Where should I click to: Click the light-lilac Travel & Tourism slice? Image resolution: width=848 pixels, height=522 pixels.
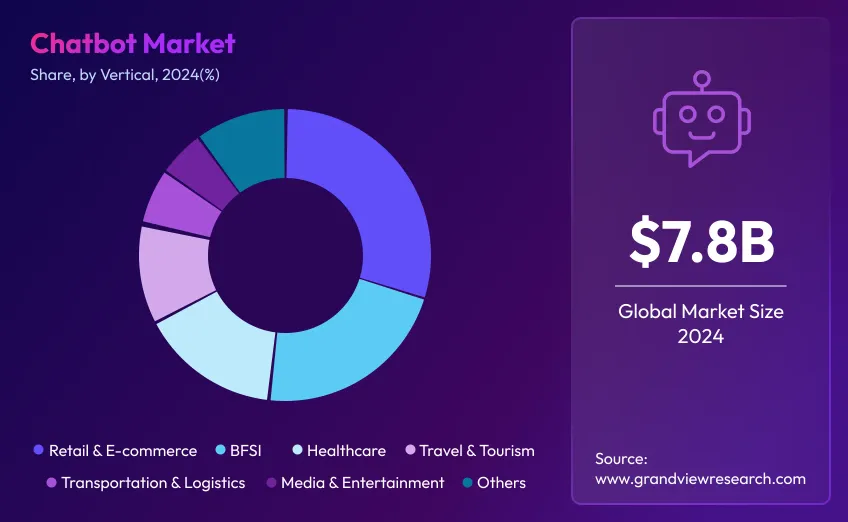click(x=173, y=270)
